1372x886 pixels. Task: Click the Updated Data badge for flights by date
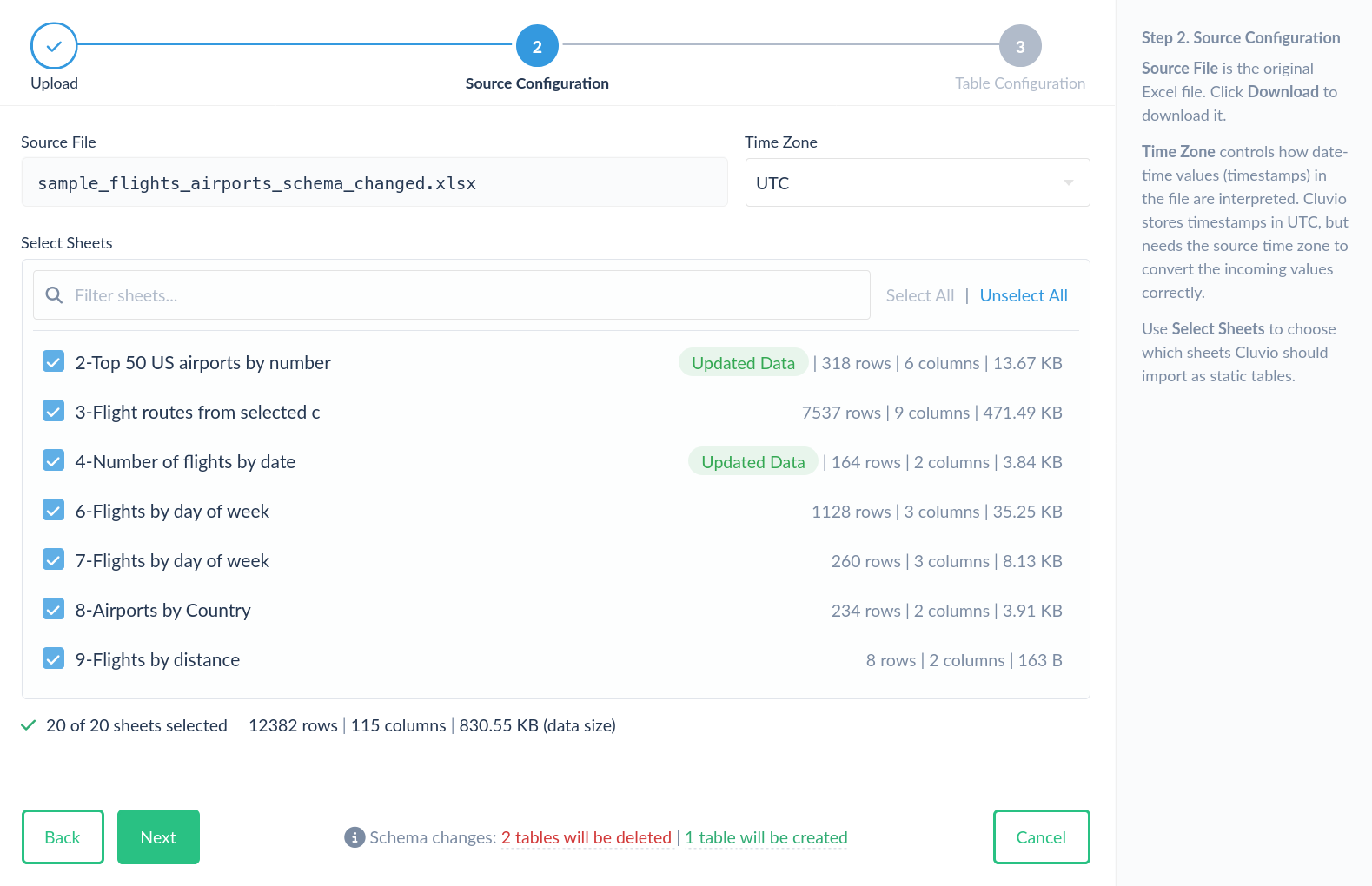(752, 462)
